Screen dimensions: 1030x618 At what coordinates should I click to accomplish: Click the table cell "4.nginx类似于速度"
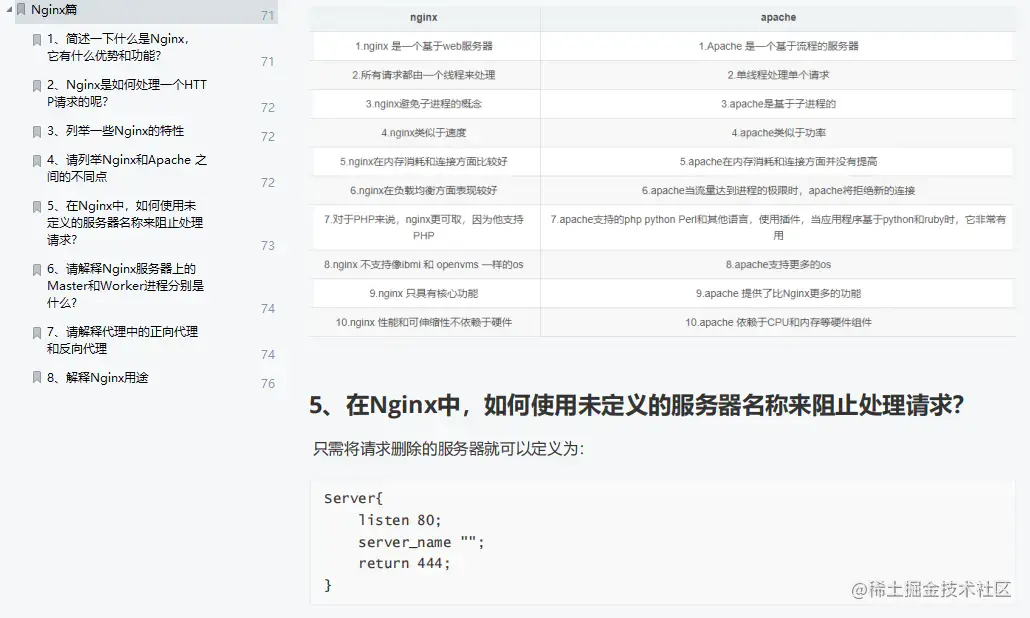coord(422,132)
